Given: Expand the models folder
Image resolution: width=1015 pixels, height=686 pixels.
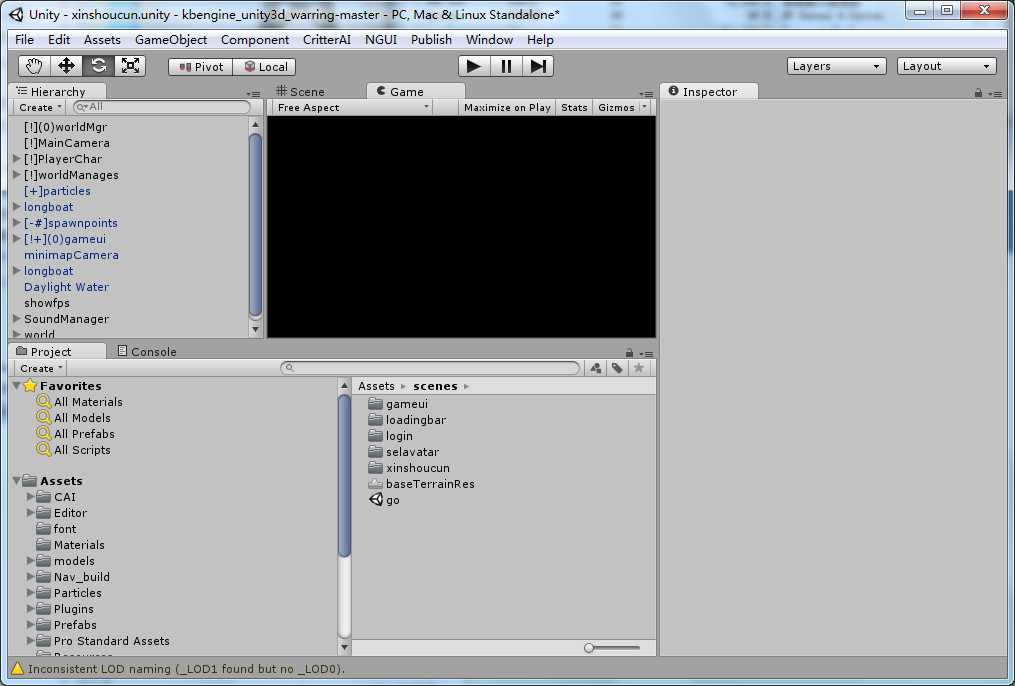Looking at the screenshot, I should pos(30,560).
